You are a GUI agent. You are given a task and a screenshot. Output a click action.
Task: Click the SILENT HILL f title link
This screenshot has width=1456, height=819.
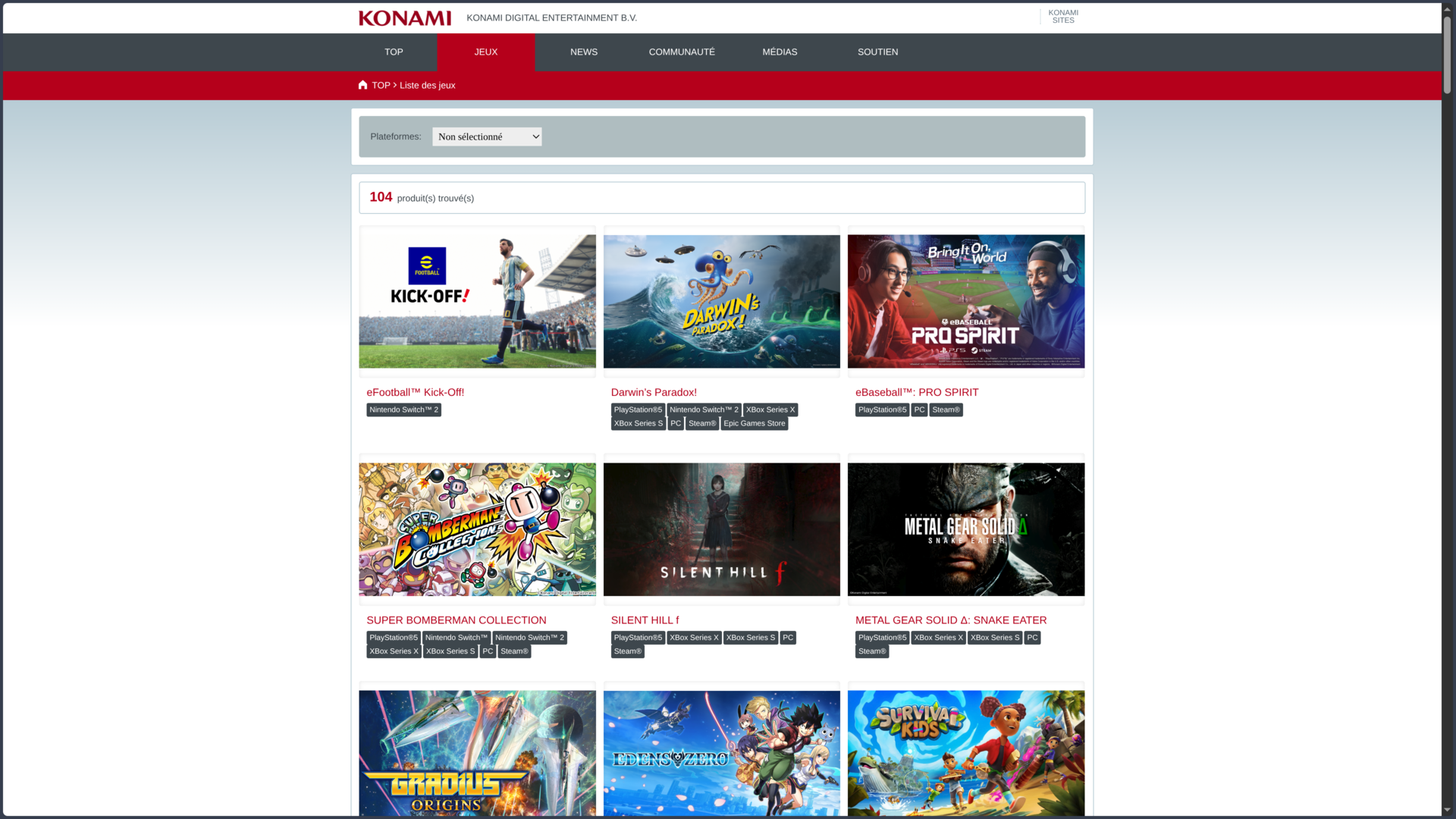tap(645, 620)
